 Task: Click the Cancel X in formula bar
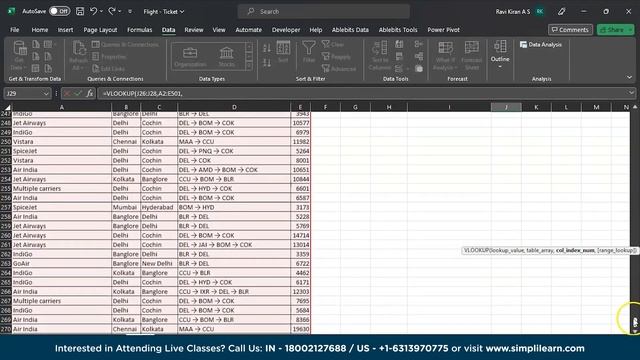(x=67, y=93)
